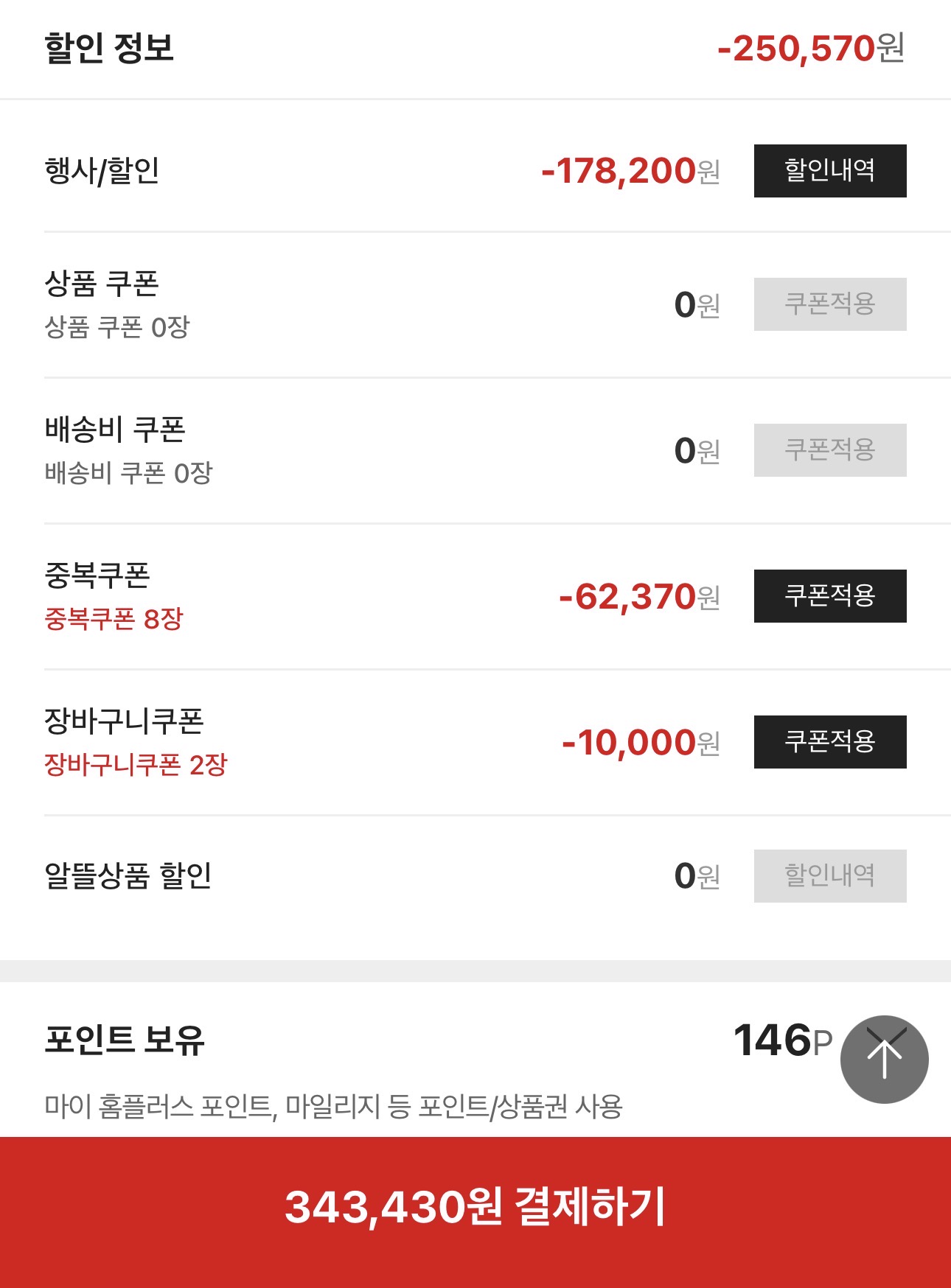Viewport: 951px width, 1288px height.
Task: Apply coupons with the 중복쿠폰 쿠폰적용 button
Action: click(829, 596)
